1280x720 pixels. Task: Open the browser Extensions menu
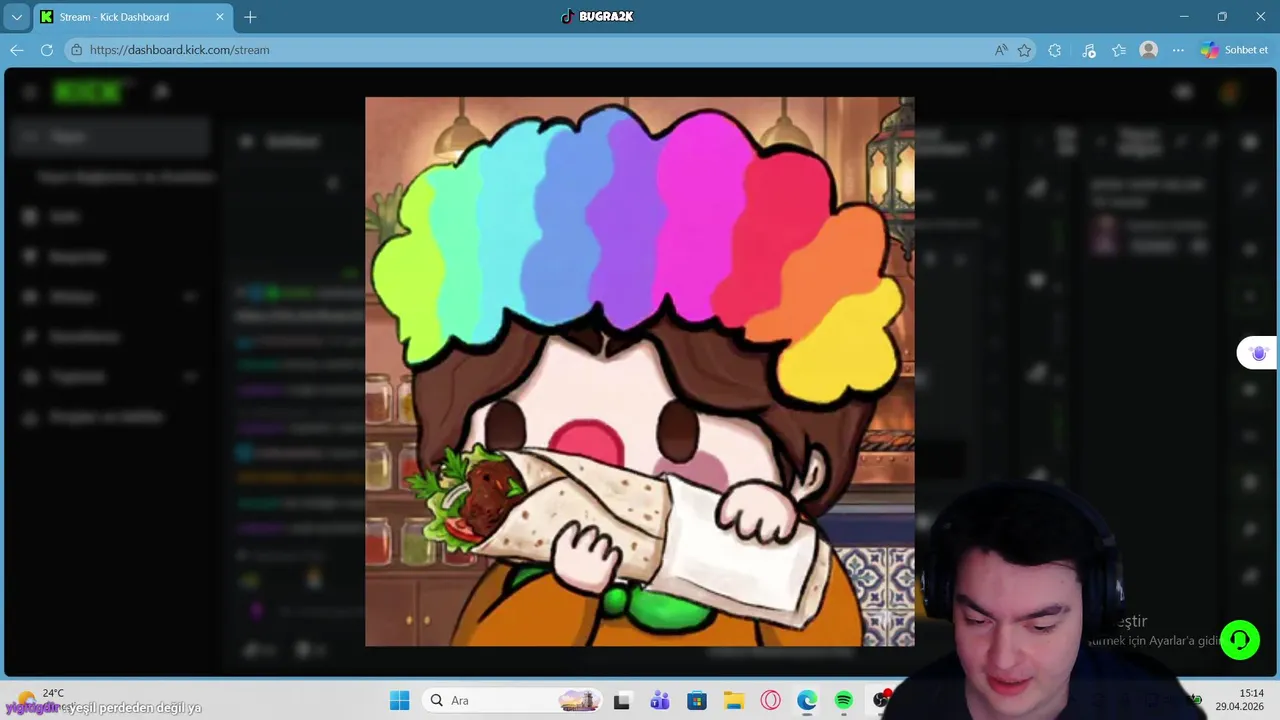coord(1055,50)
